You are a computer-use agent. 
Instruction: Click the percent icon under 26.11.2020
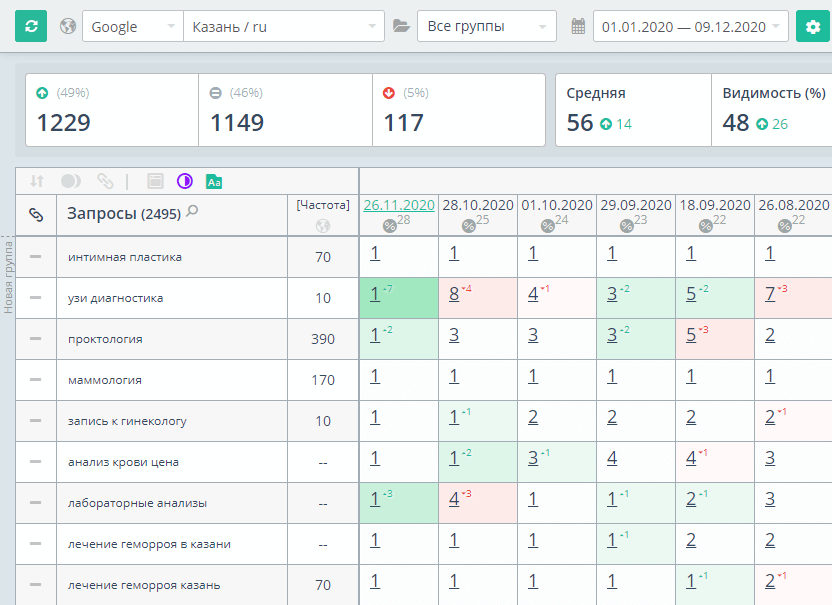[389, 226]
